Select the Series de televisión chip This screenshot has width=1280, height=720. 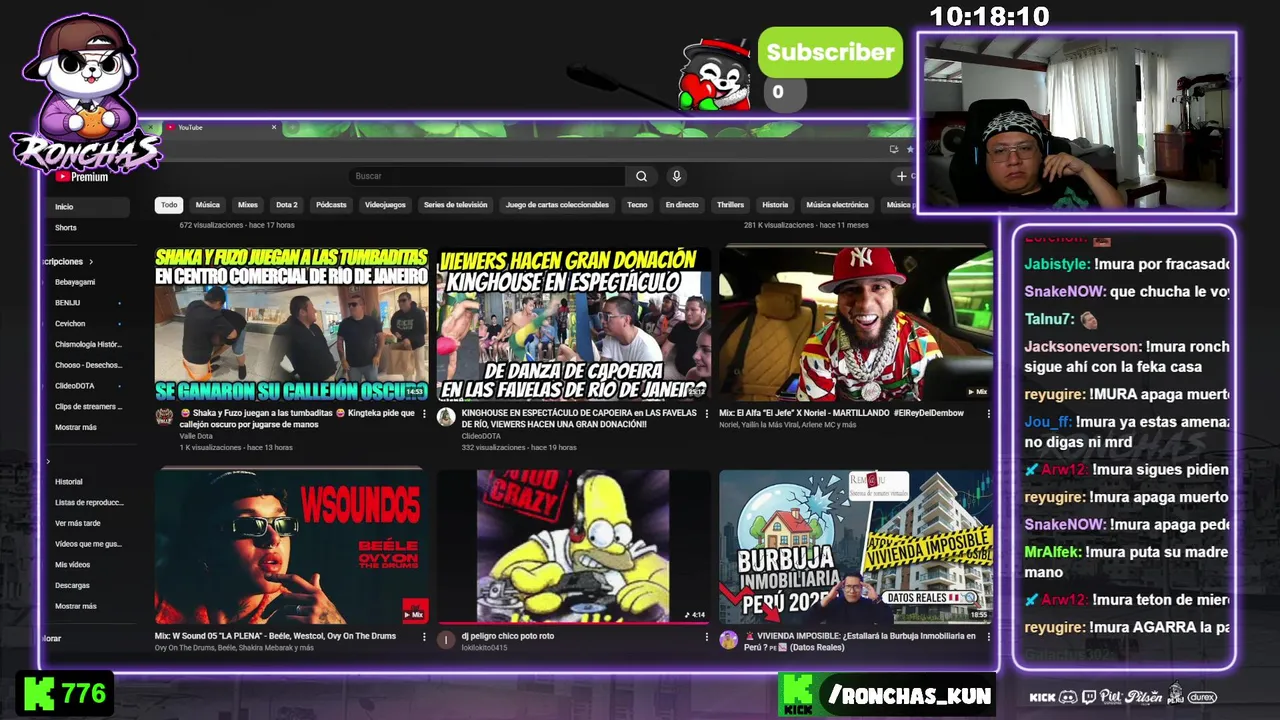click(x=455, y=205)
